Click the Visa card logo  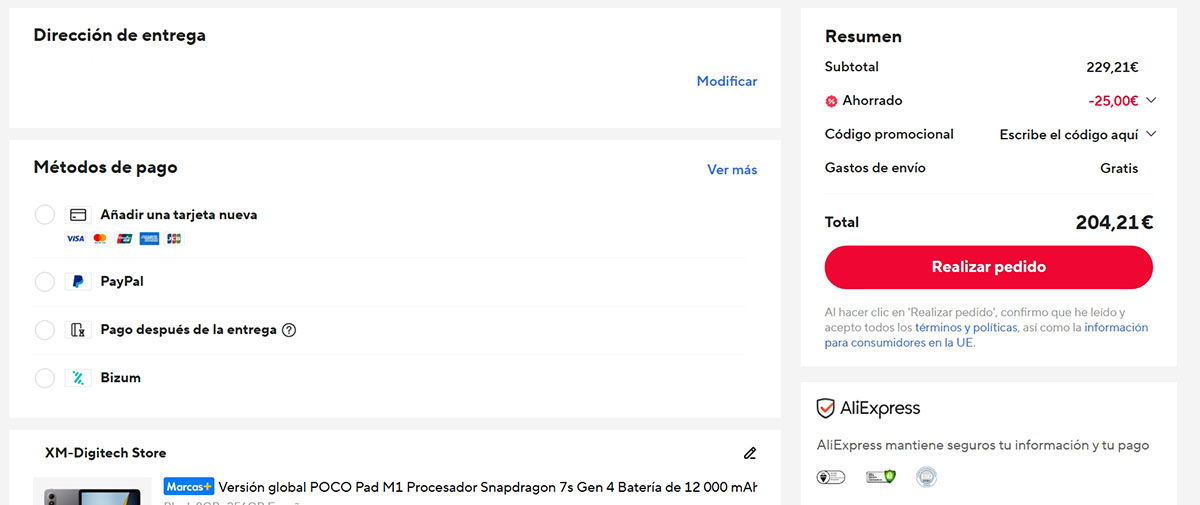pos(75,239)
